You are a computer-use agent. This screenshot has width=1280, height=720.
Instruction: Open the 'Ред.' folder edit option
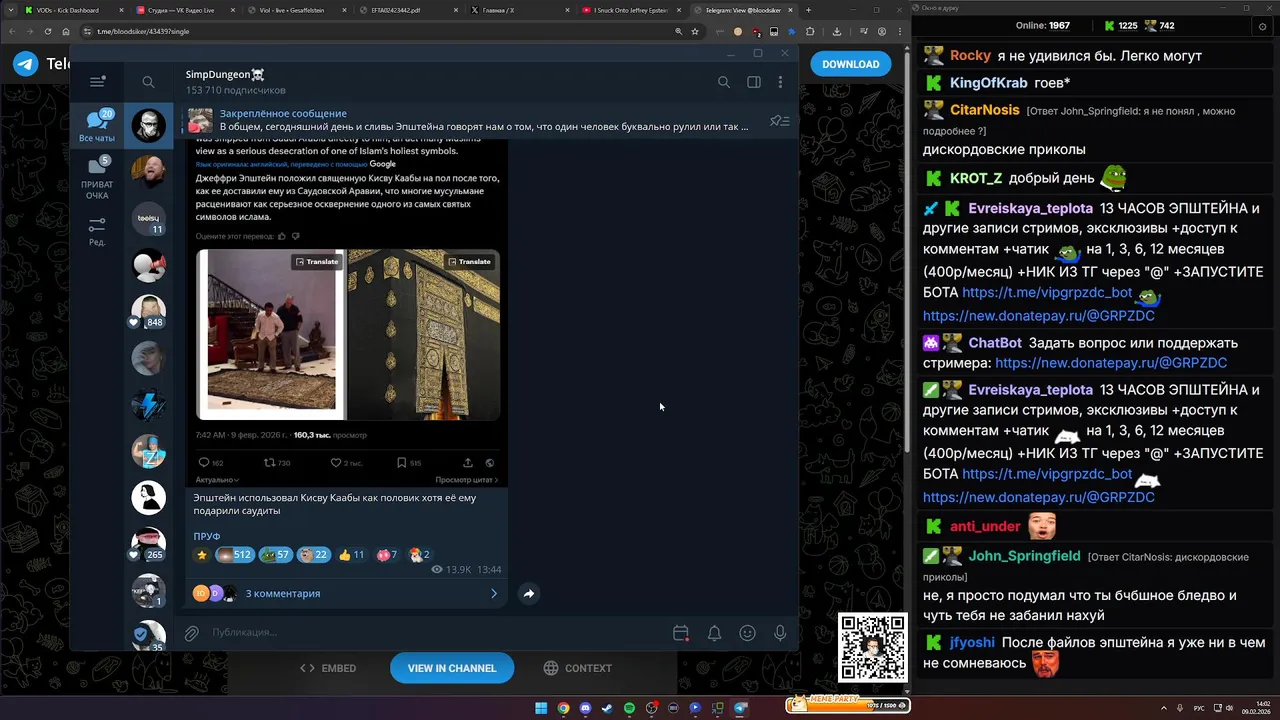coord(97,232)
